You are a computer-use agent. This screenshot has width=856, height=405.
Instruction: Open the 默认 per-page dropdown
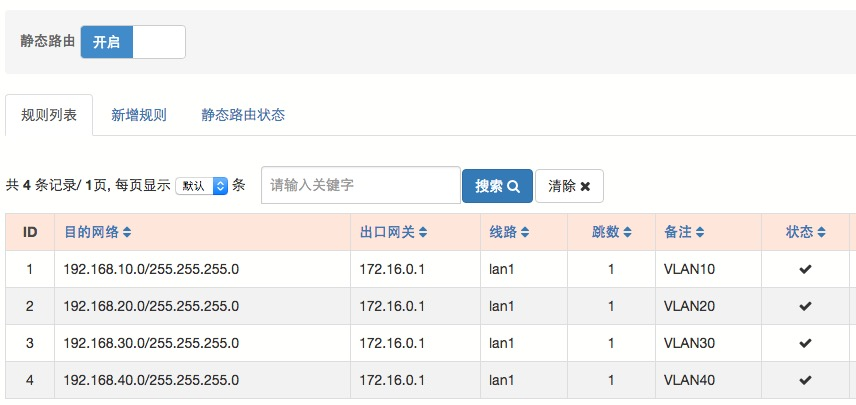(x=202, y=186)
